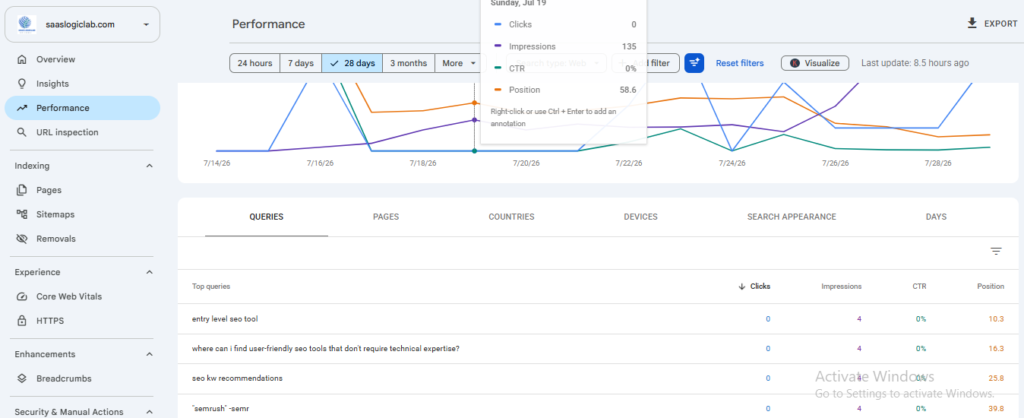Screen dimensions: 1024x418
Task: Click the Visualize button
Action: point(815,63)
